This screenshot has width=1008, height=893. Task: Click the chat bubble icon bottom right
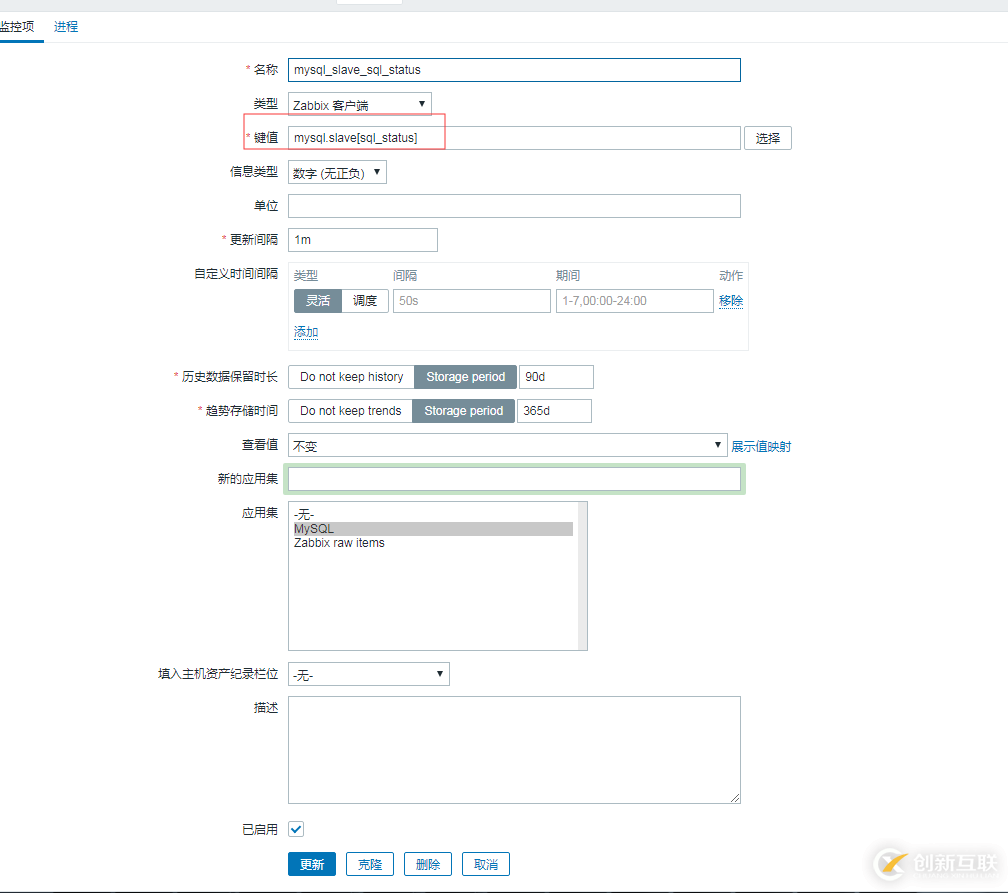click(x=888, y=862)
